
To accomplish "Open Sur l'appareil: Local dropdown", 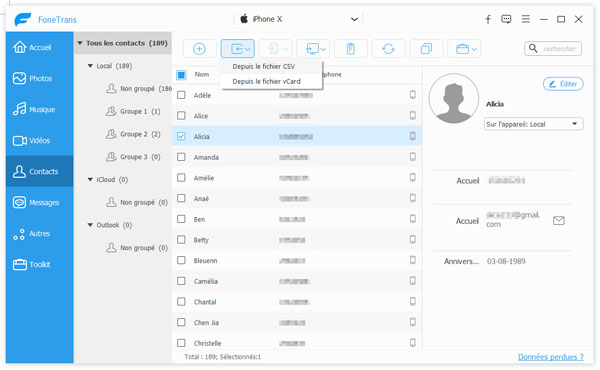I will 533,124.
